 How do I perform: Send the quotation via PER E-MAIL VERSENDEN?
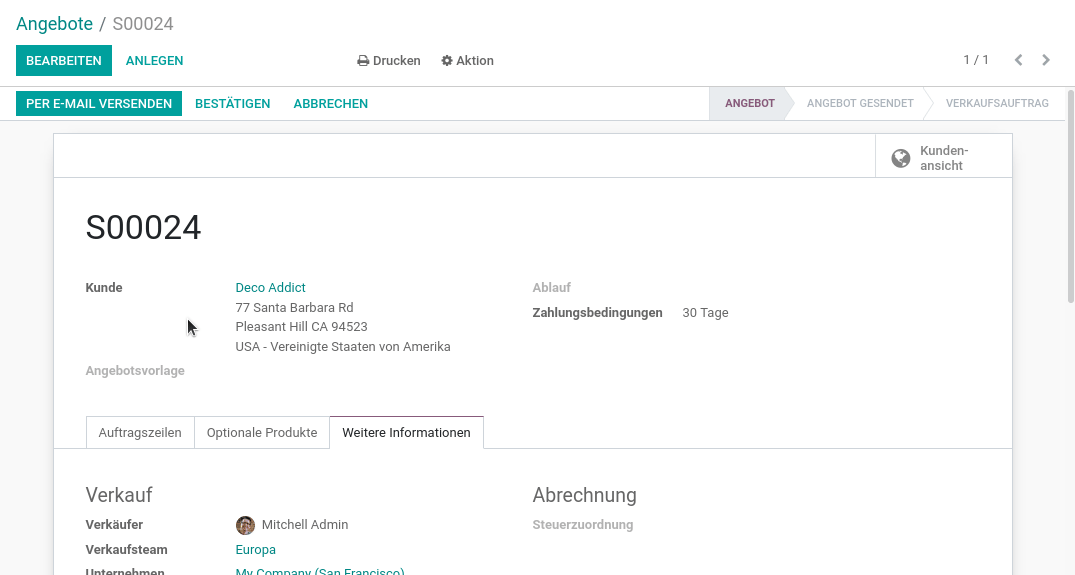coord(99,103)
